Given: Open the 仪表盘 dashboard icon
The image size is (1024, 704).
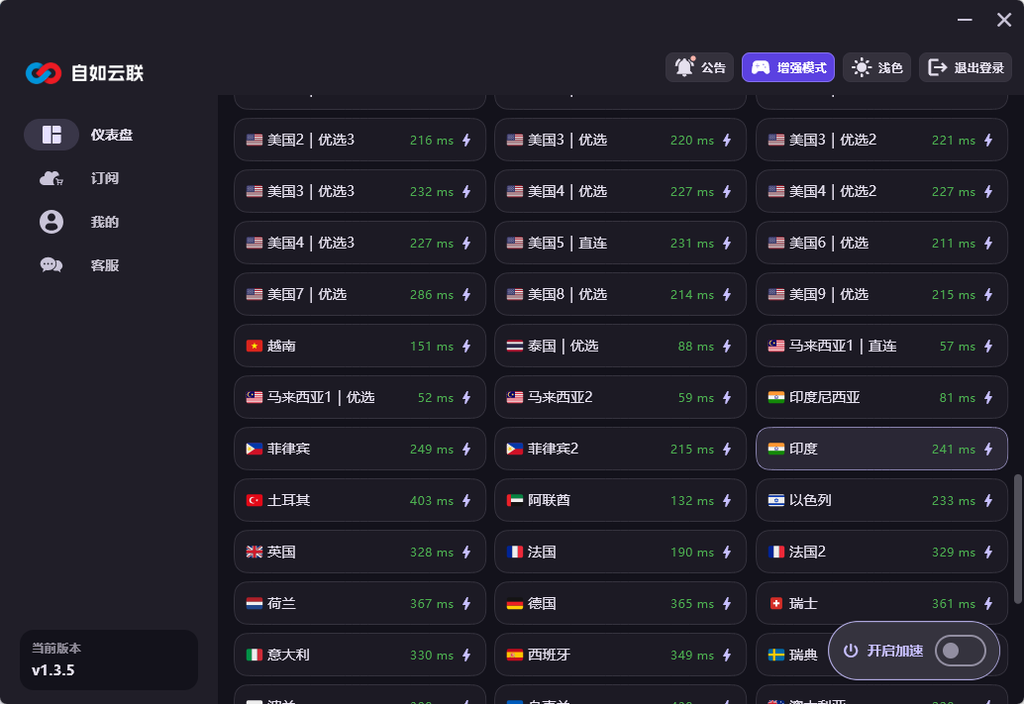Looking at the screenshot, I should point(52,135).
